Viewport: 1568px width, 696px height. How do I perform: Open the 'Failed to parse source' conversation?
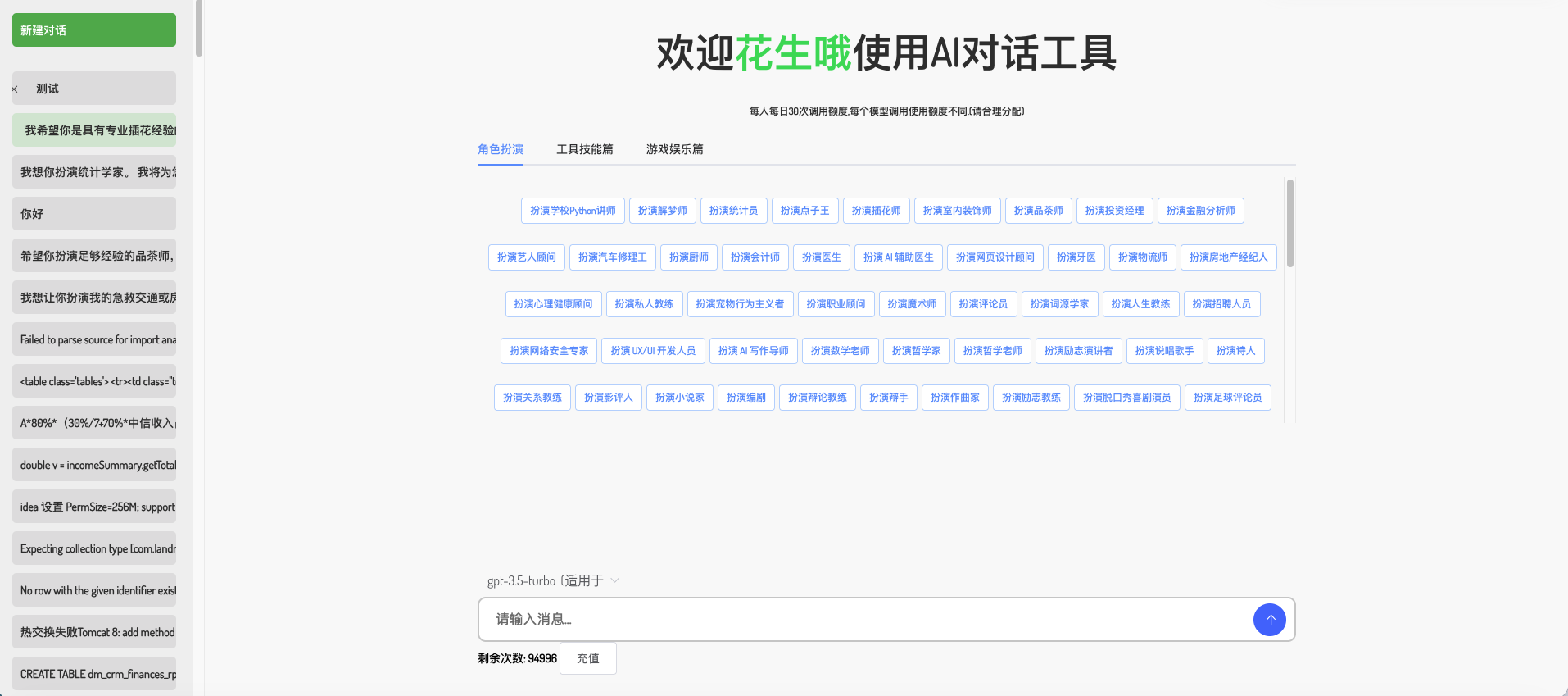point(93,339)
